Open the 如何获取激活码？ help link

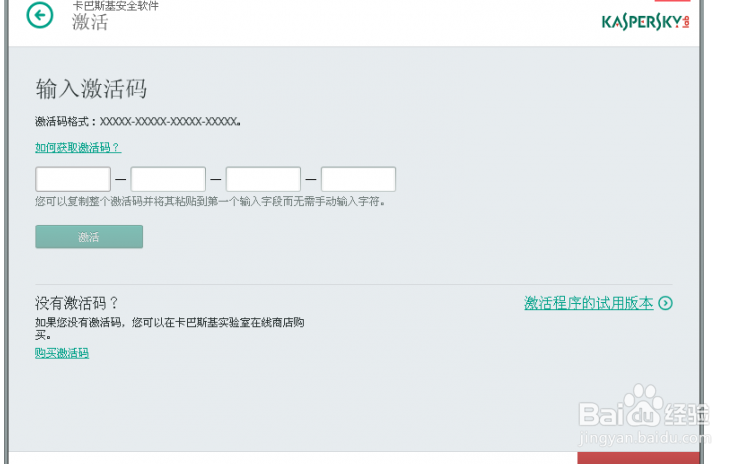pyautogui.click(x=78, y=147)
